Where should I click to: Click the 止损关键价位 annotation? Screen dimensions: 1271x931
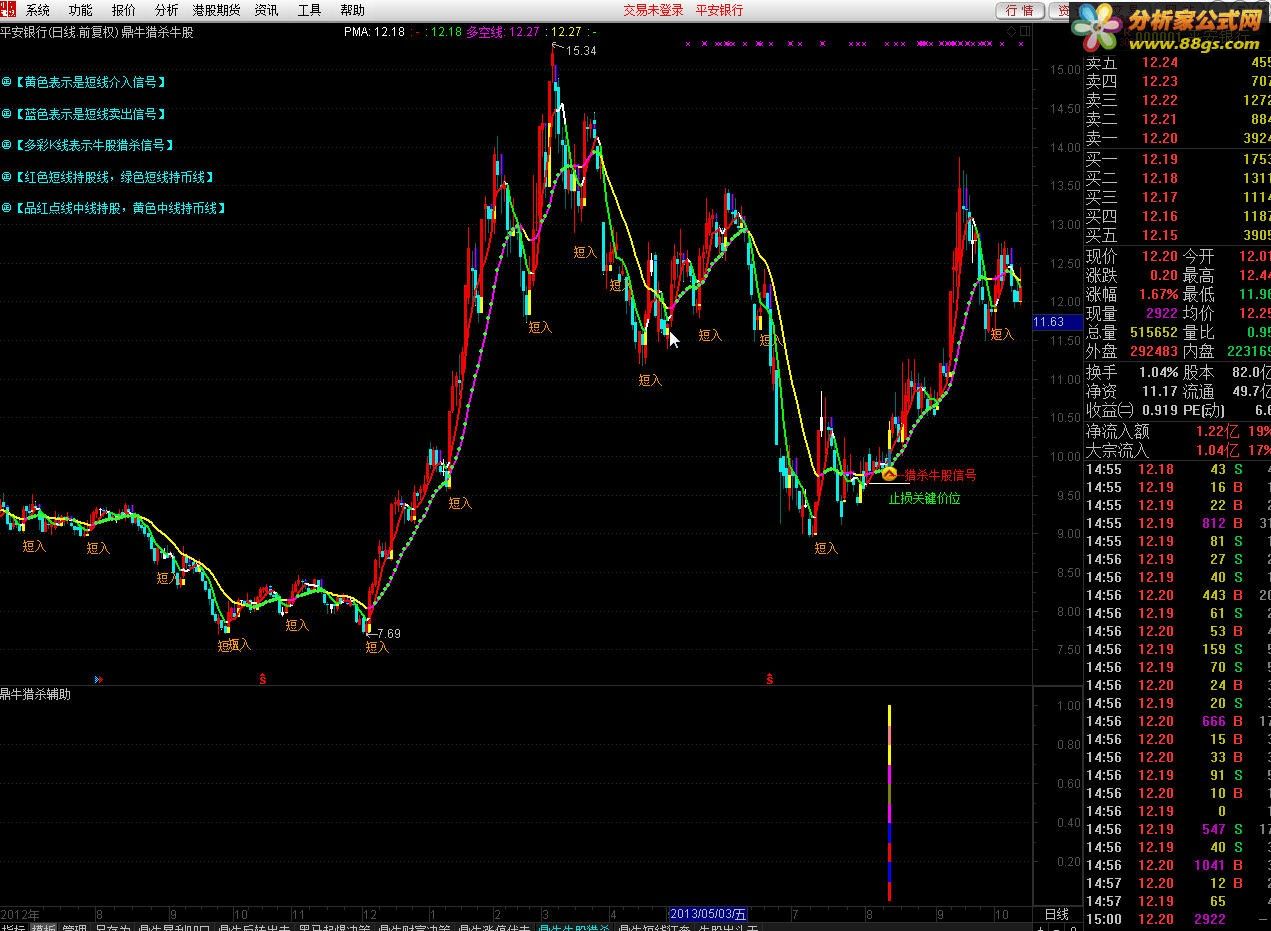(924, 498)
